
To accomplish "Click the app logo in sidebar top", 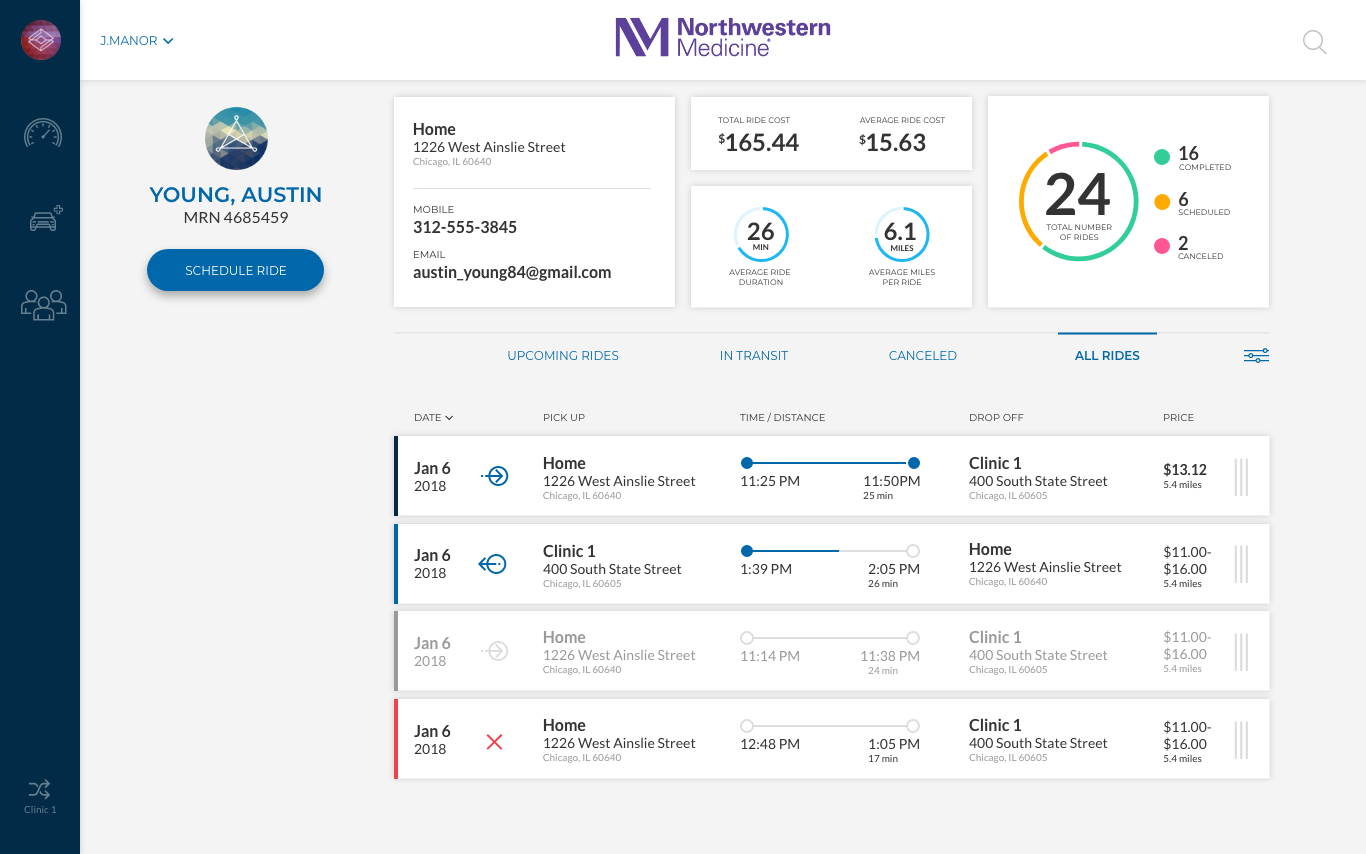I will click(41, 40).
